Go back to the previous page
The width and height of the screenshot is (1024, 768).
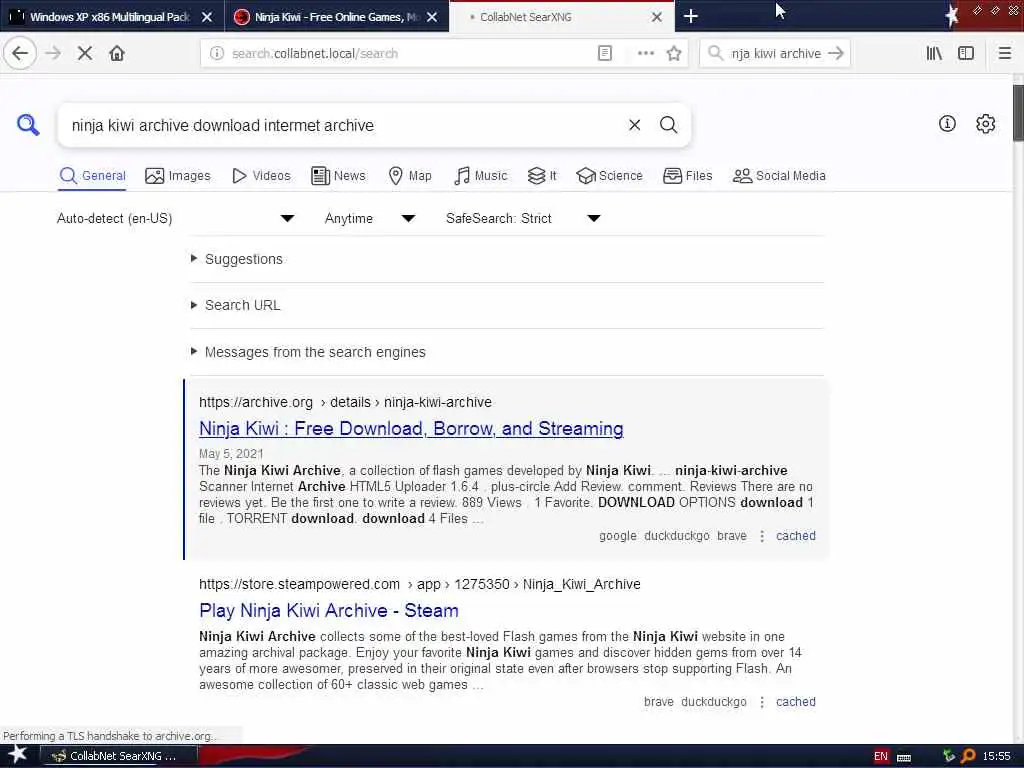click(20, 54)
